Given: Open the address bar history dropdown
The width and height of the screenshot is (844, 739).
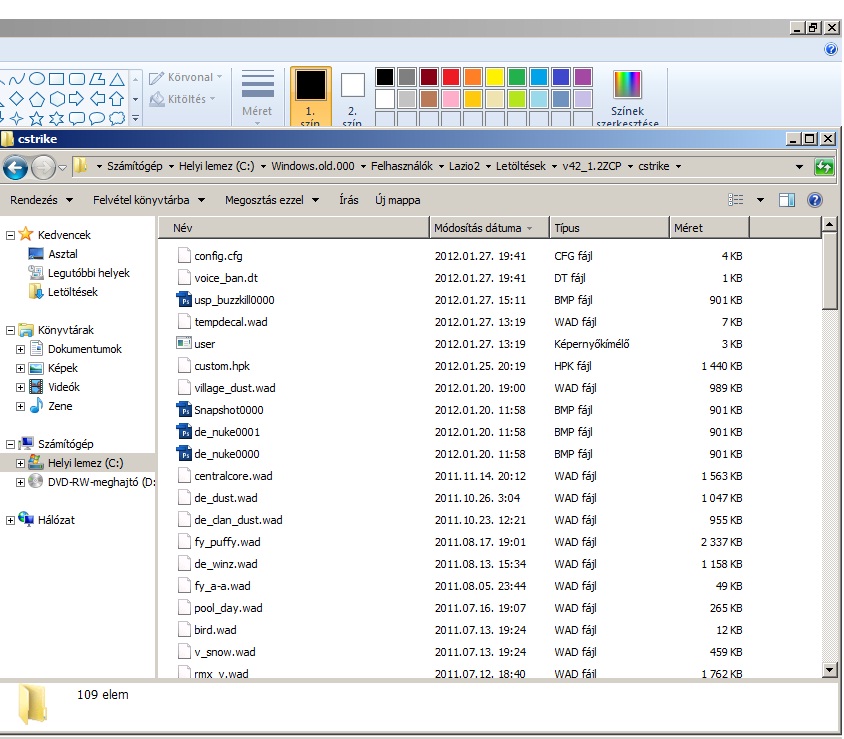Looking at the screenshot, I should coord(799,167).
